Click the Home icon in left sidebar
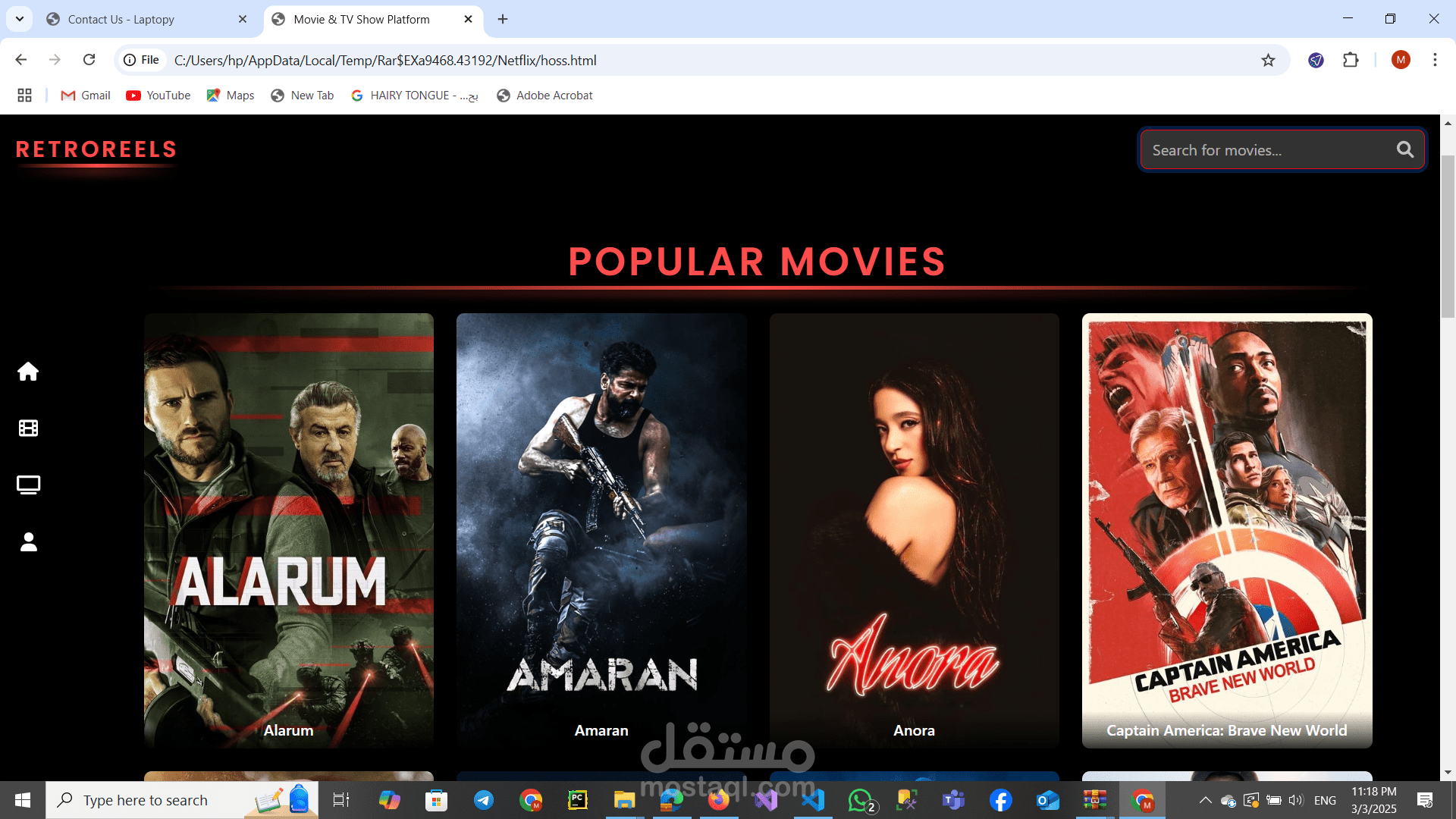1456x819 pixels. 28,372
